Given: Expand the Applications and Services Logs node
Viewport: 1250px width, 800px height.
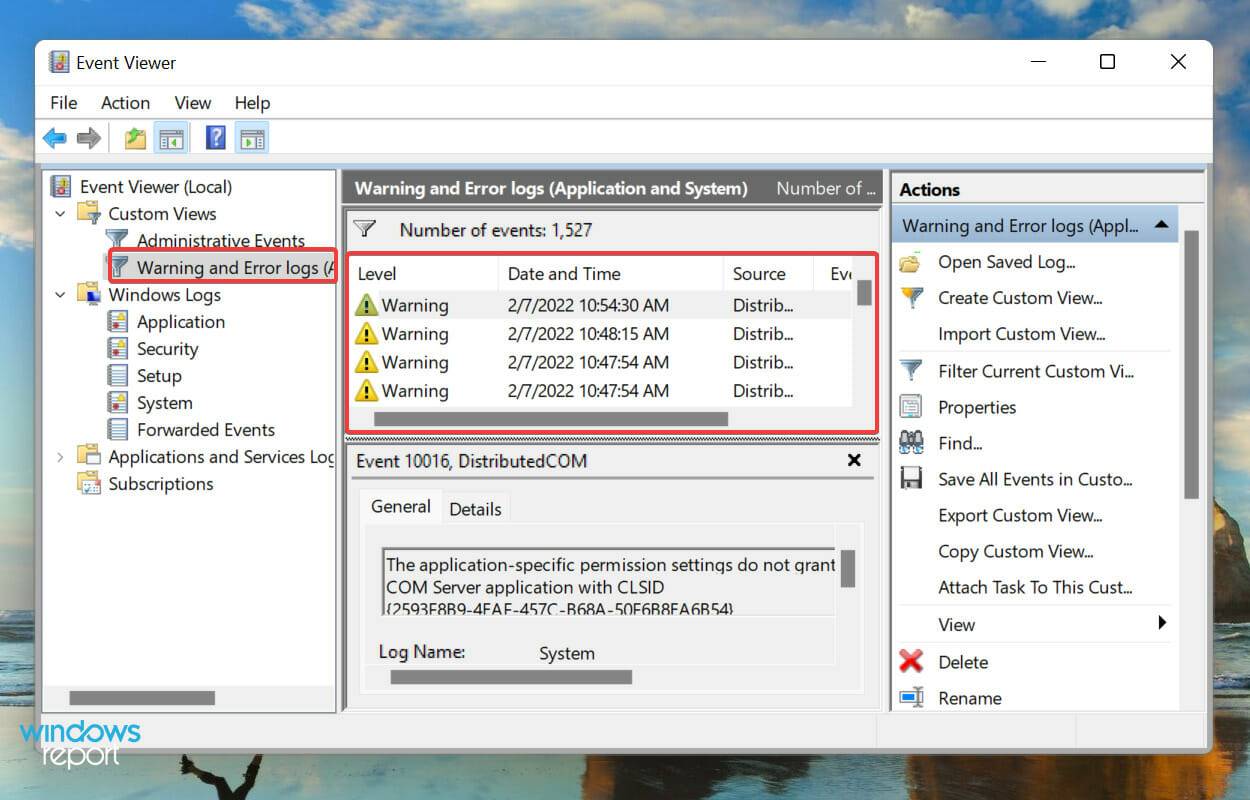Looking at the screenshot, I should click(60, 456).
